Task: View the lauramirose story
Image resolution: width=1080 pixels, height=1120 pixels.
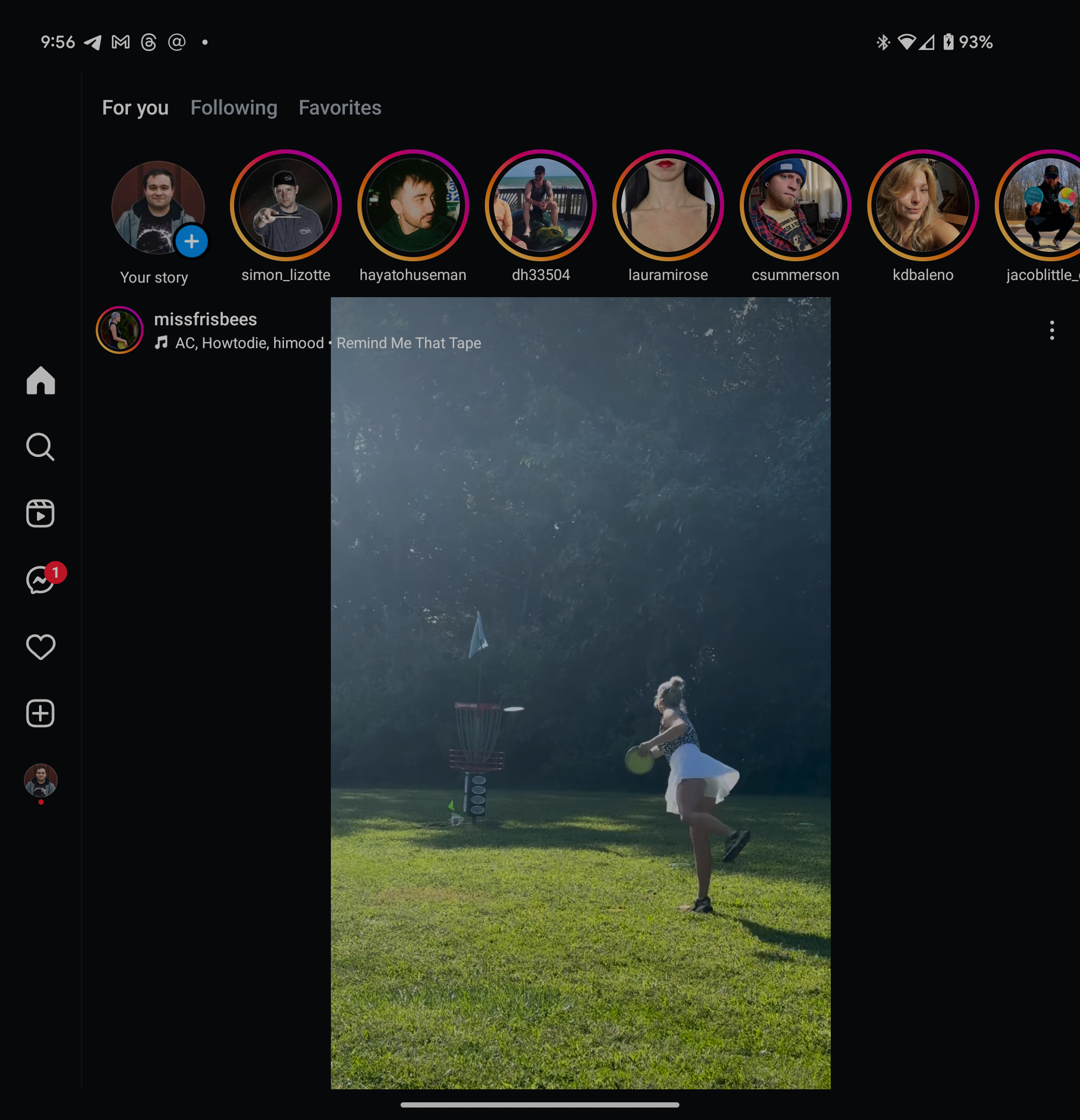Action: (x=667, y=206)
